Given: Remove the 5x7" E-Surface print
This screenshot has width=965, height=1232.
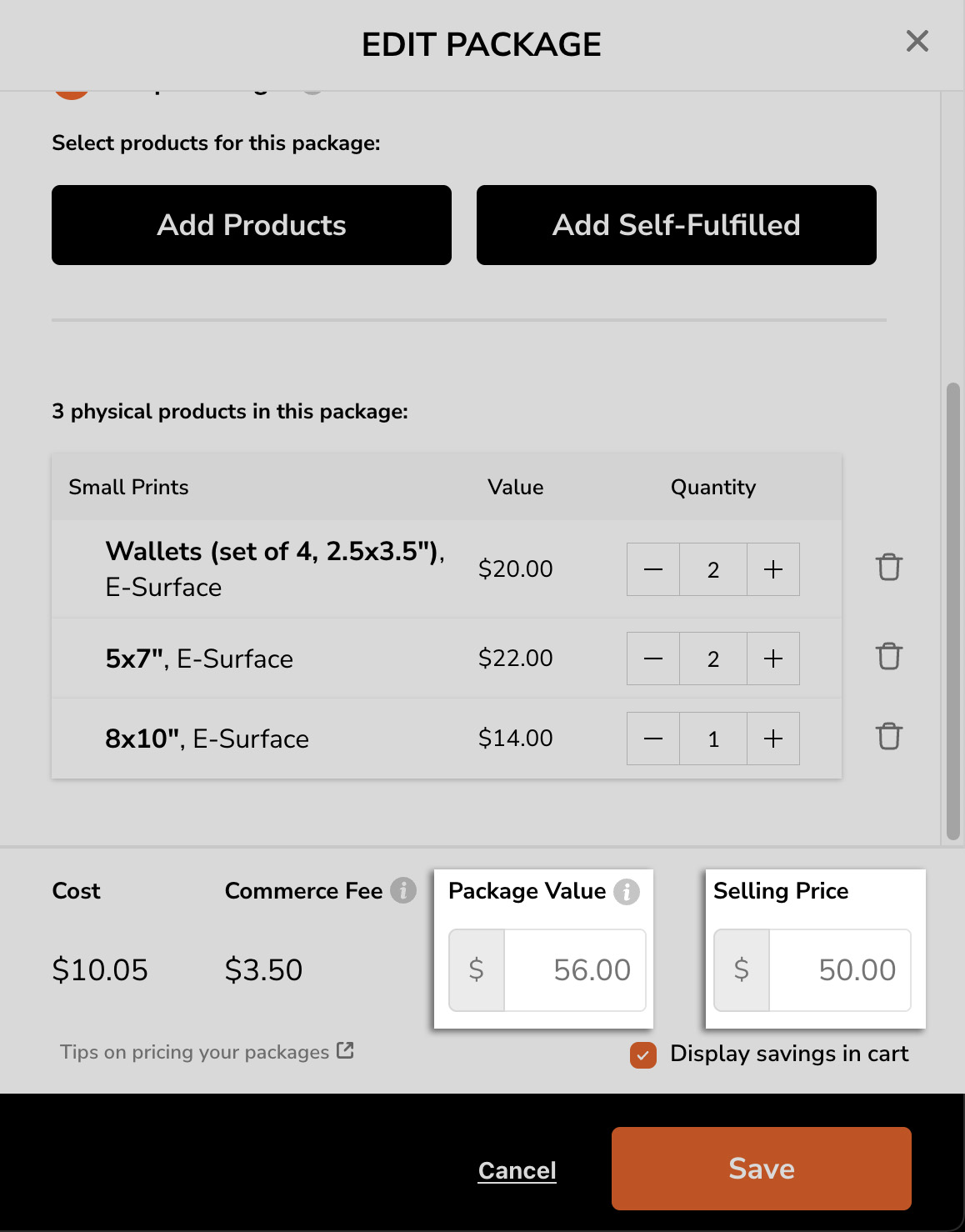Looking at the screenshot, I should pyautogui.click(x=888, y=657).
